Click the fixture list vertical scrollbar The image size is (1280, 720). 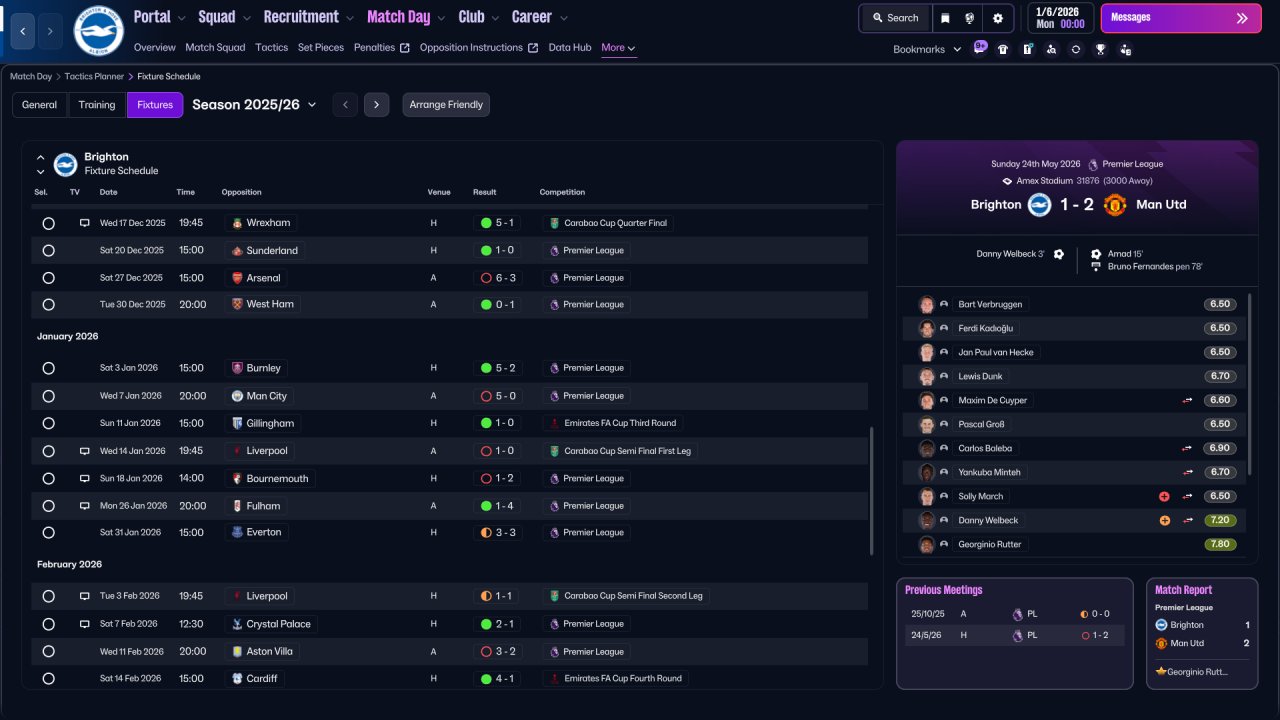872,492
